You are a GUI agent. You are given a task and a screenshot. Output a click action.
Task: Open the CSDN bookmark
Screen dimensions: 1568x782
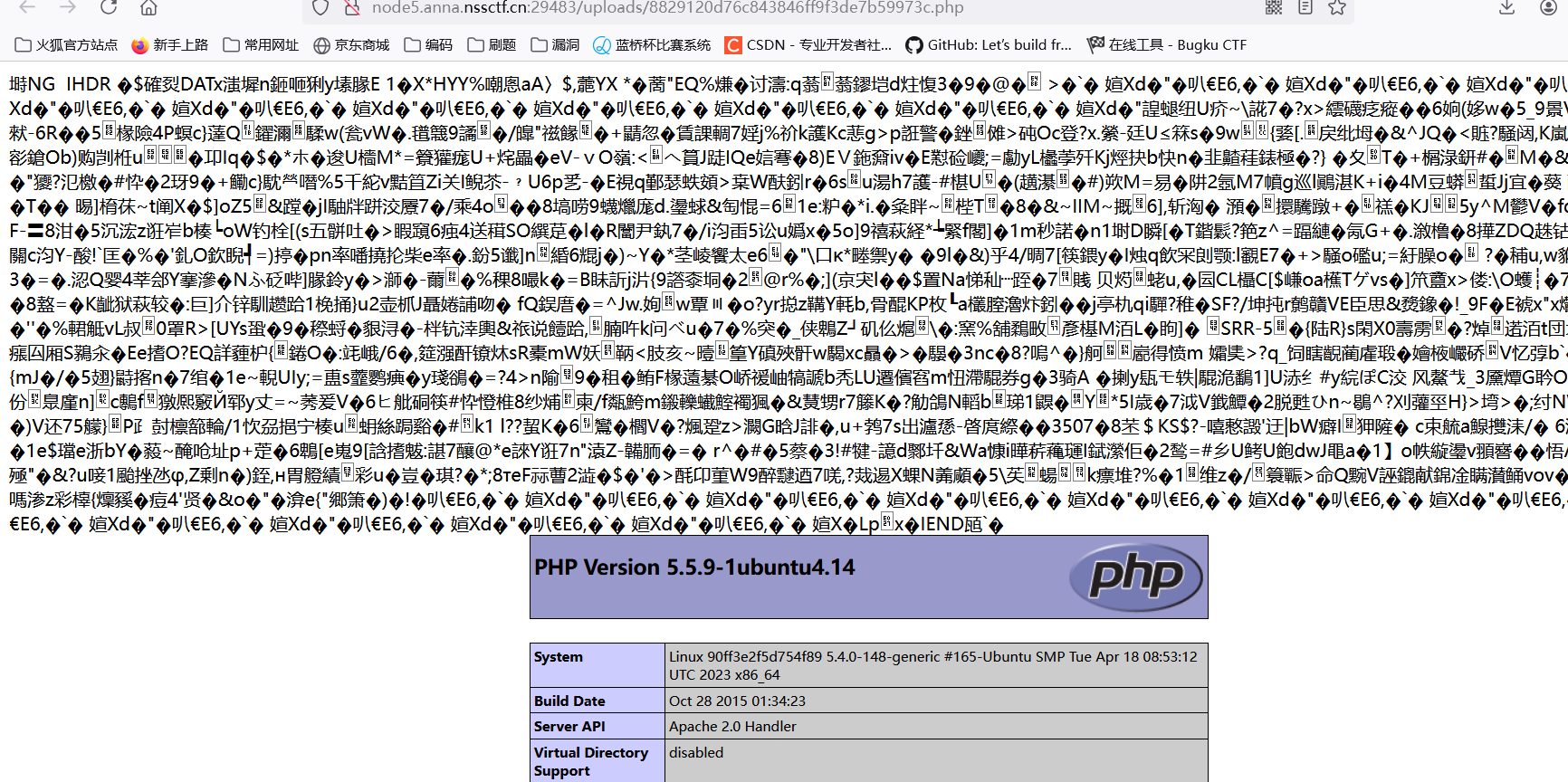(808, 44)
